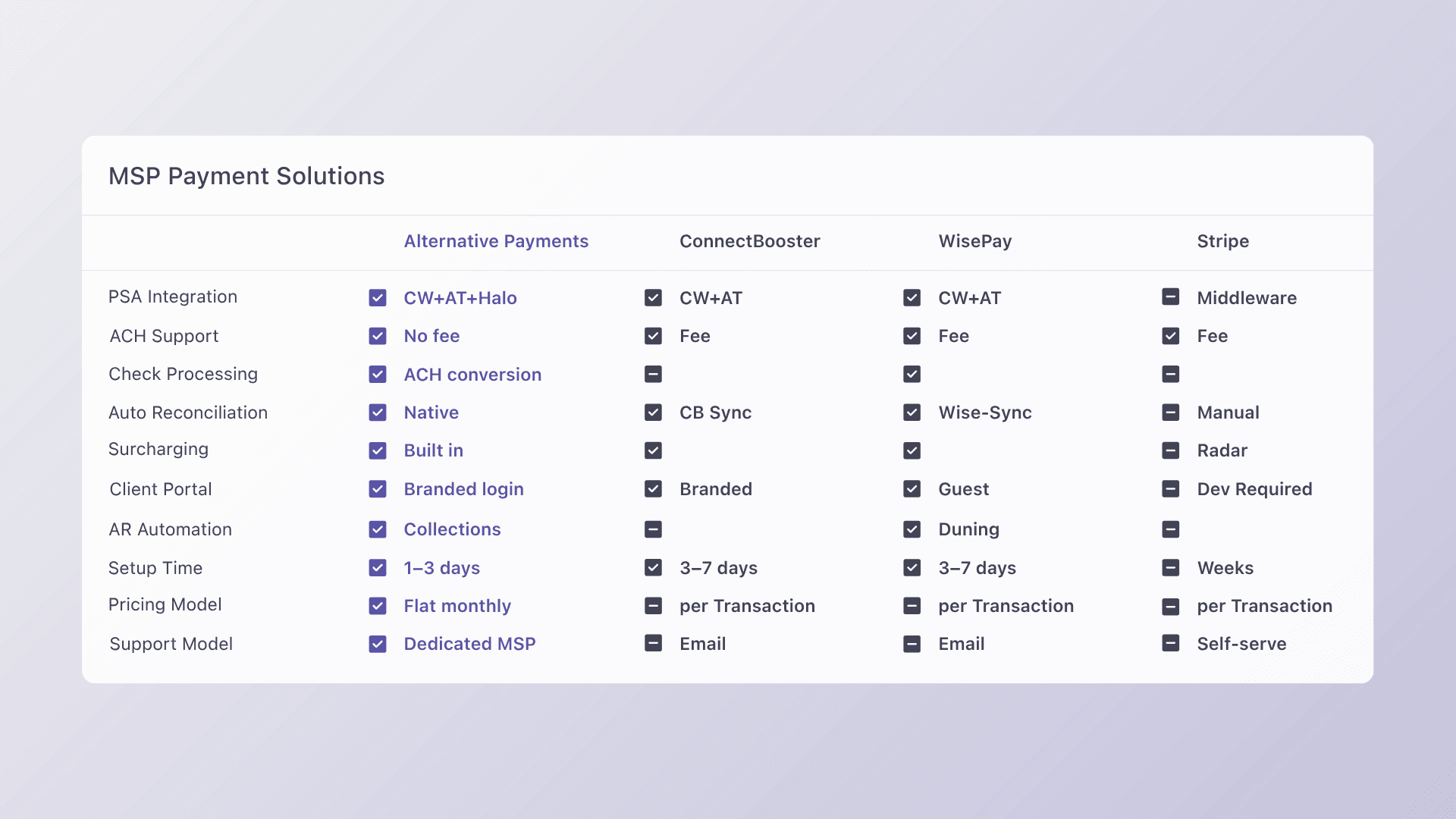Select the Alternative Payments column header
The width and height of the screenshot is (1456, 819).
(496, 241)
